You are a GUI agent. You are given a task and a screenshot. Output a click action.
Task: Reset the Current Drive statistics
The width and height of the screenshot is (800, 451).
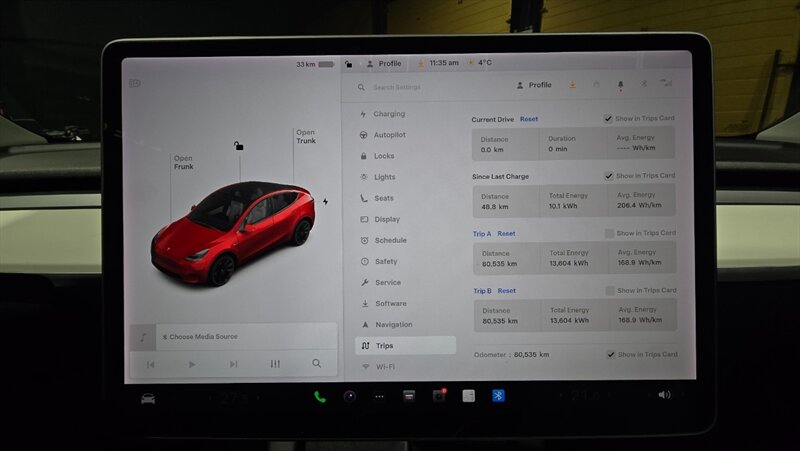click(528, 119)
